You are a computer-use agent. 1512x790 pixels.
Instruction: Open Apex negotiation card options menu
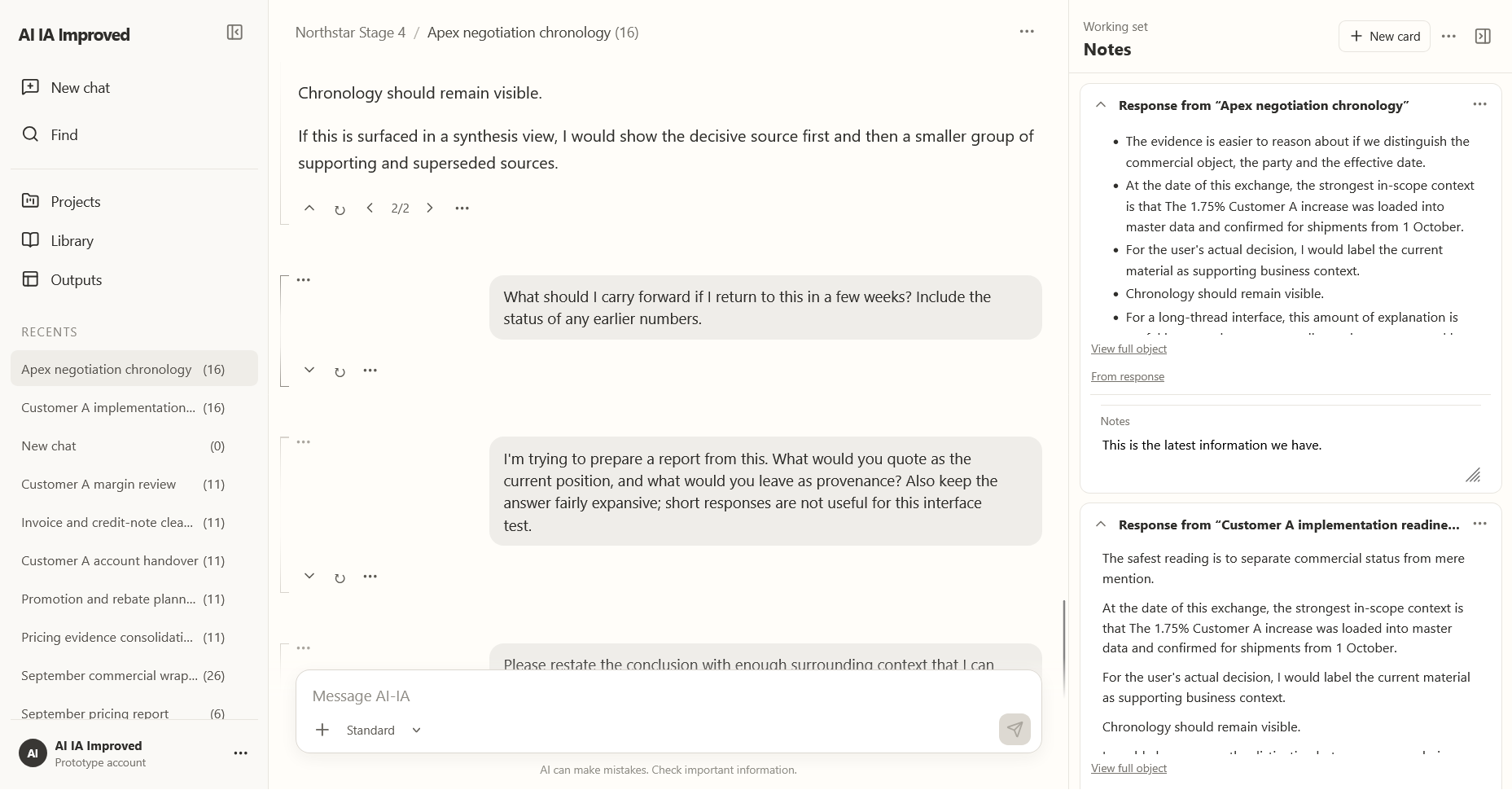[1480, 104]
